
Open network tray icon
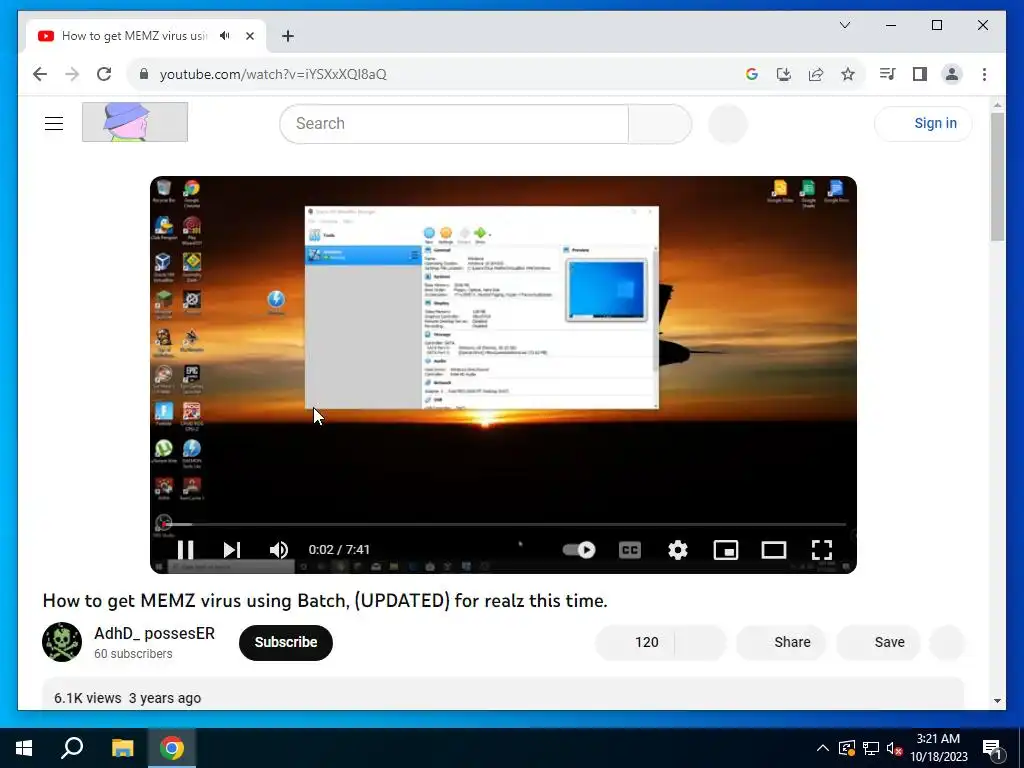871,748
